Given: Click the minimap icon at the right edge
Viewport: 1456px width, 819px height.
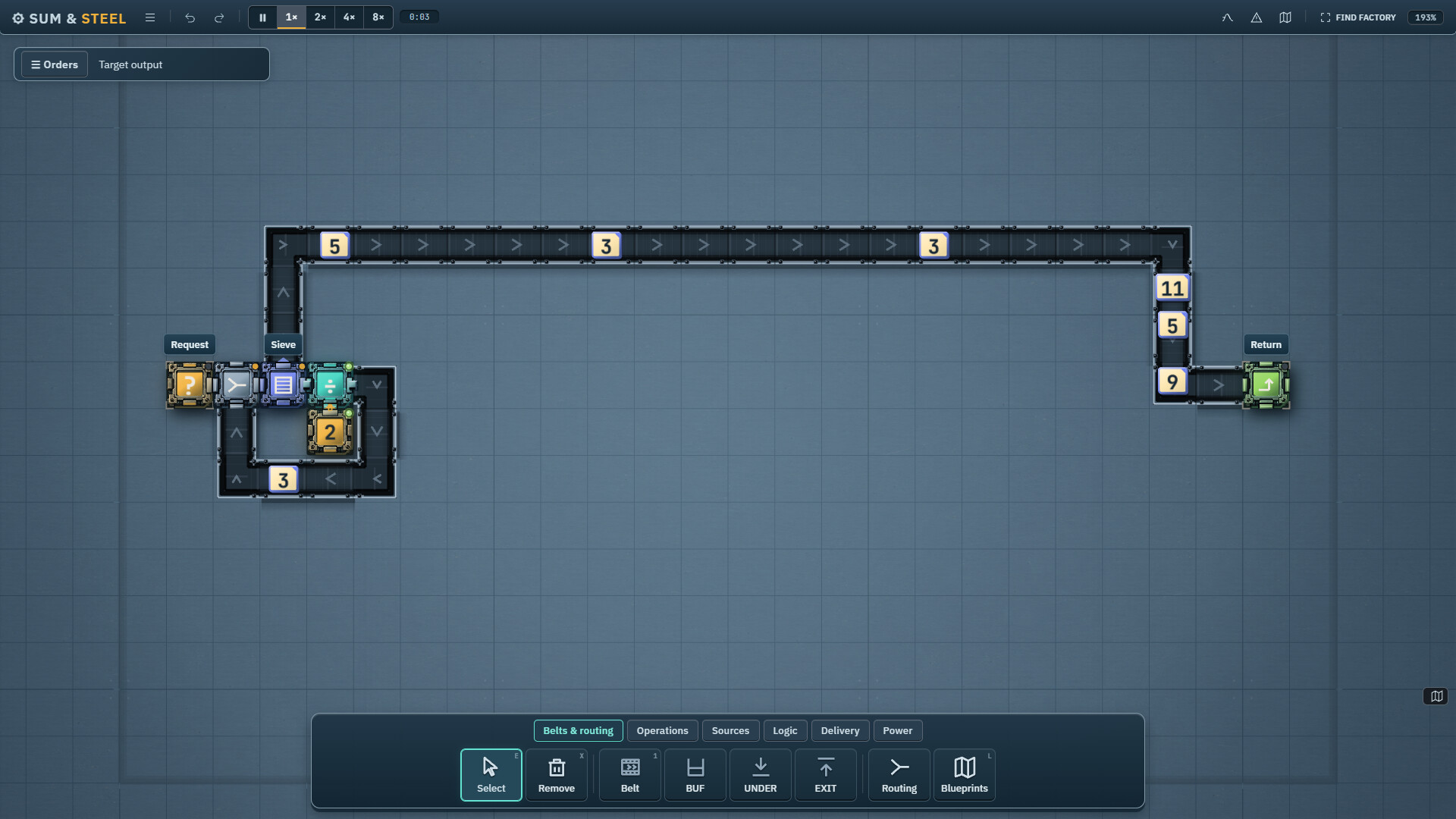Looking at the screenshot, I should click(1436, 696).
